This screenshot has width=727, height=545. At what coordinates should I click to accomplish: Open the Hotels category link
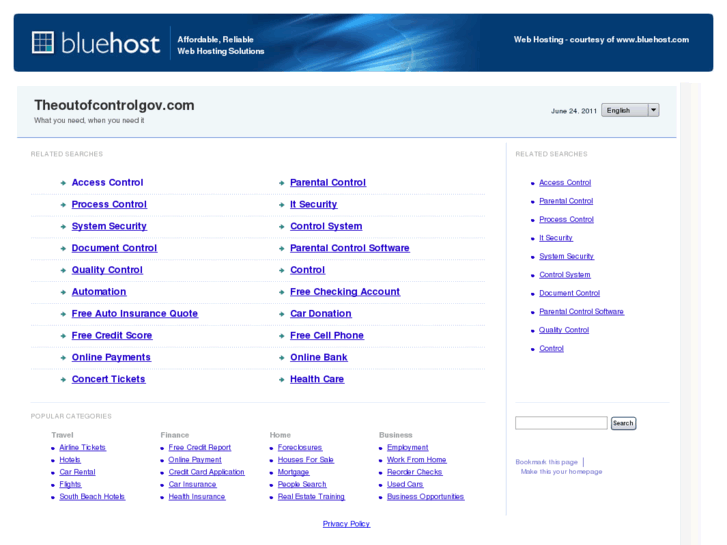tap(70, 460)
